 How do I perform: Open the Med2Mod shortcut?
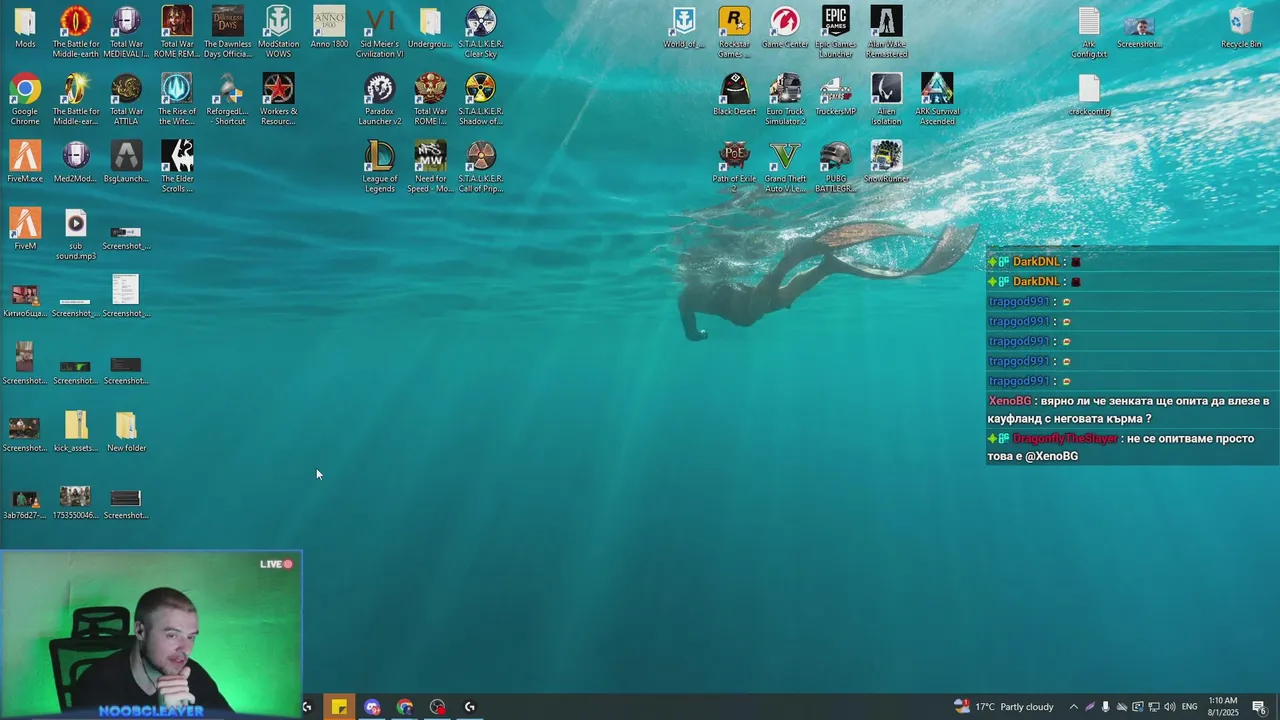76,161
